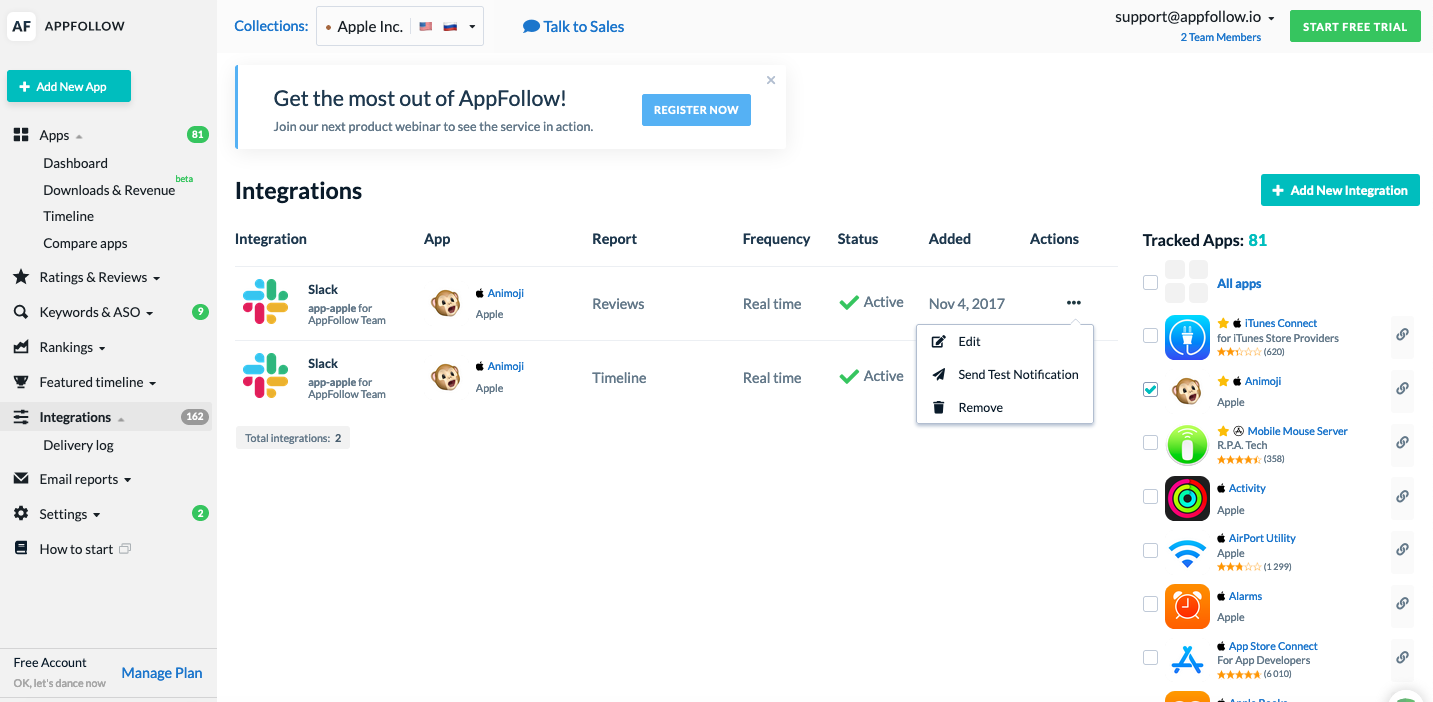Click the Keywords & ASO magnifier icon
The width and height of the screenshot is (1433, 702).
(21, 312)
